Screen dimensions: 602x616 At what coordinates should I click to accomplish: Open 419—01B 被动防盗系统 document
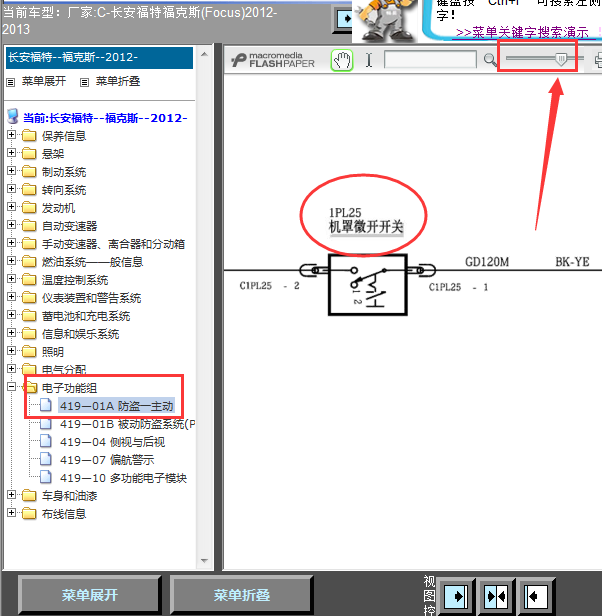coord(127,424)
